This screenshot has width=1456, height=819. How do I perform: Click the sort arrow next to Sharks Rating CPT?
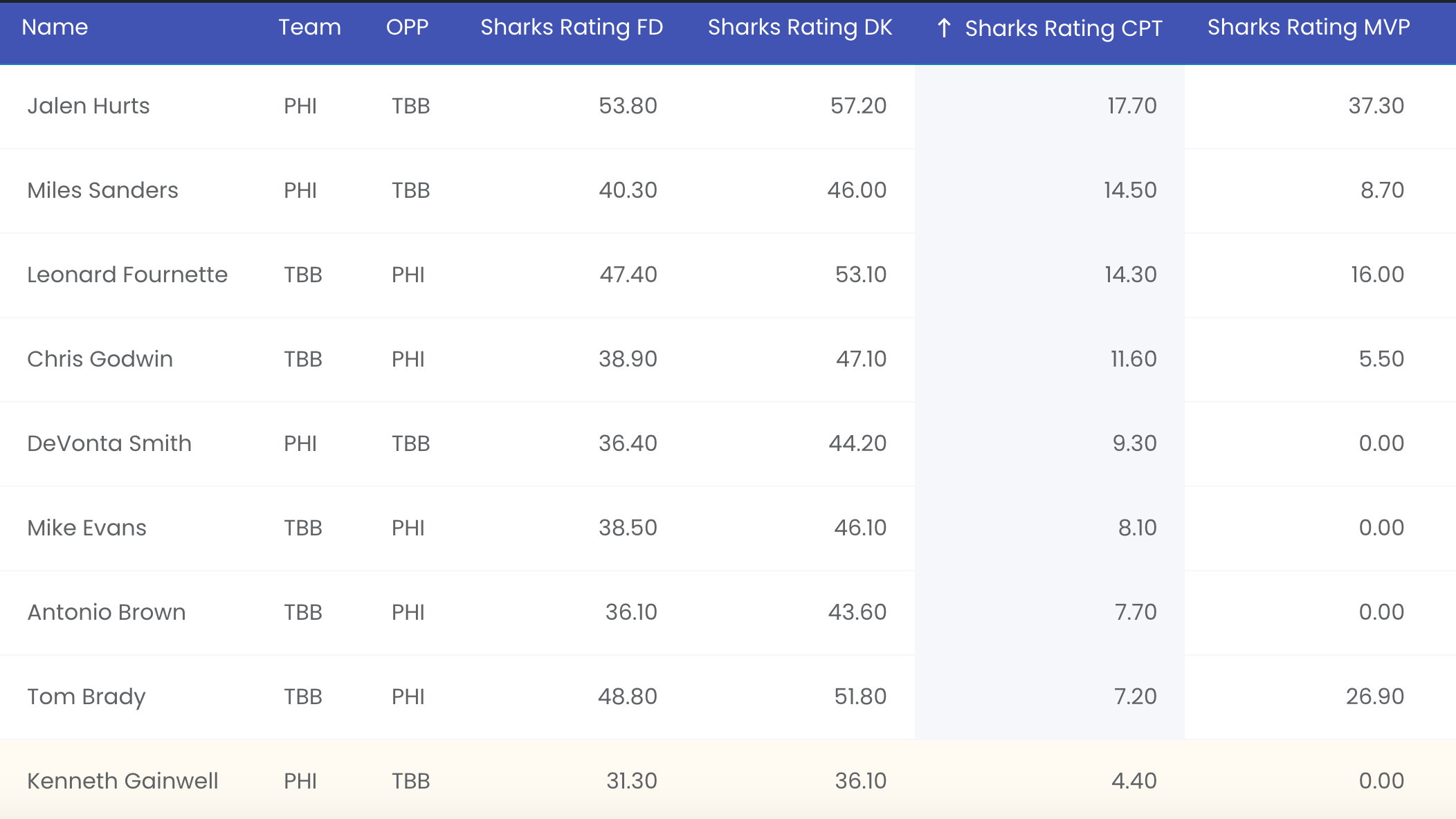tap(944, 28)
